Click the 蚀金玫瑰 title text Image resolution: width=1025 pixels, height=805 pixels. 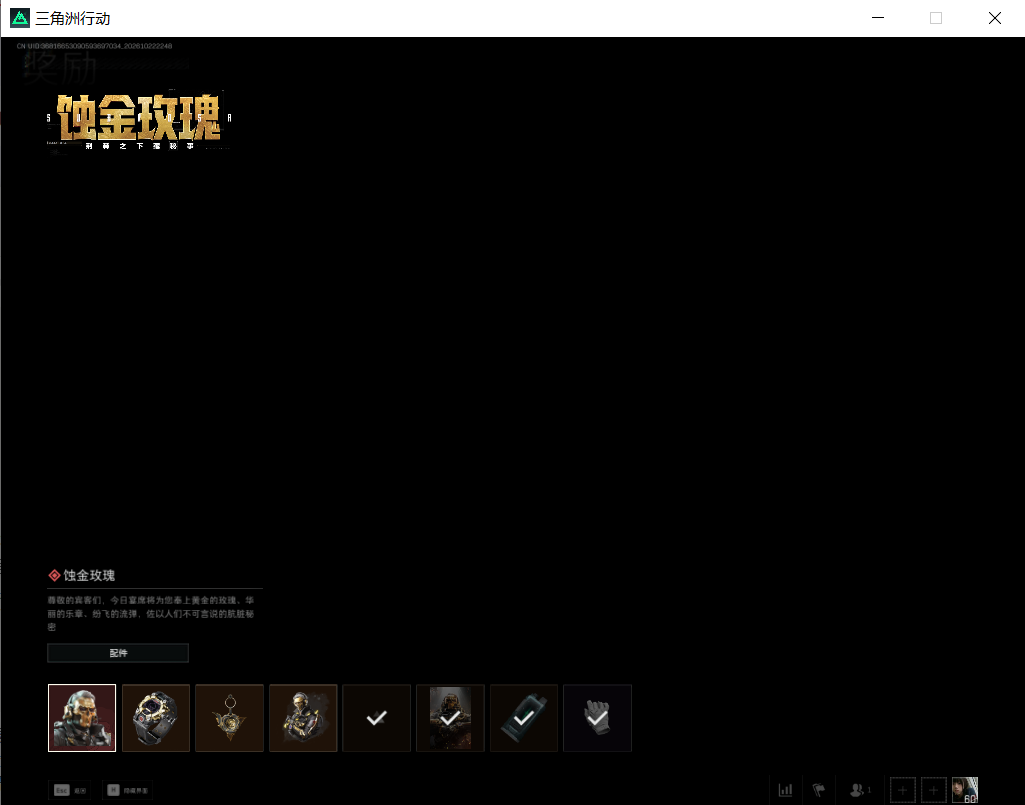pyautogui.click(x=89, y=575)
